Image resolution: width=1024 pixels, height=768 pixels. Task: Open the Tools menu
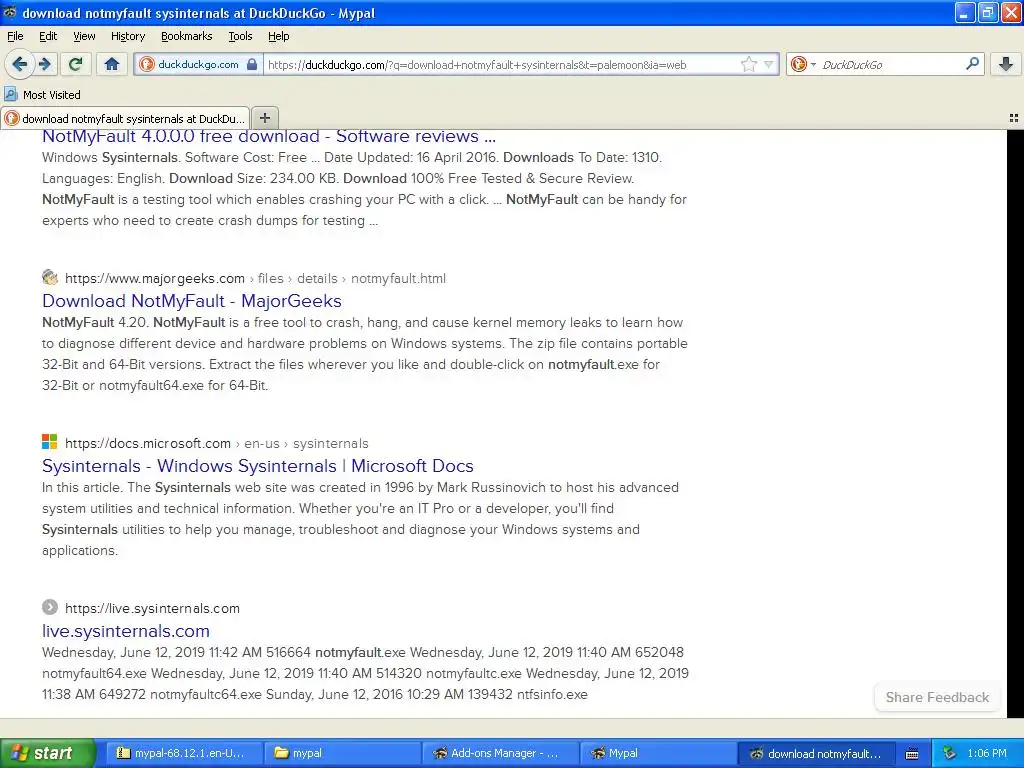[240, 36]
